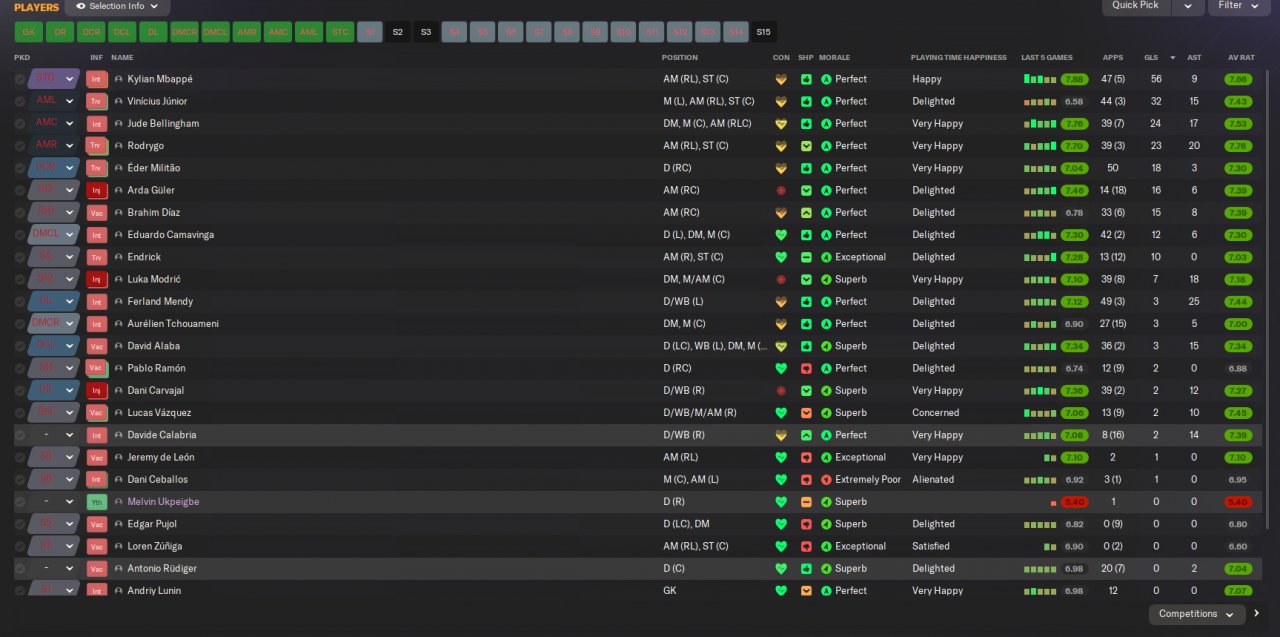Click Luka Modrić's Superb morale icon
This screenshot has width=1280, height=637.
(826, 279)
